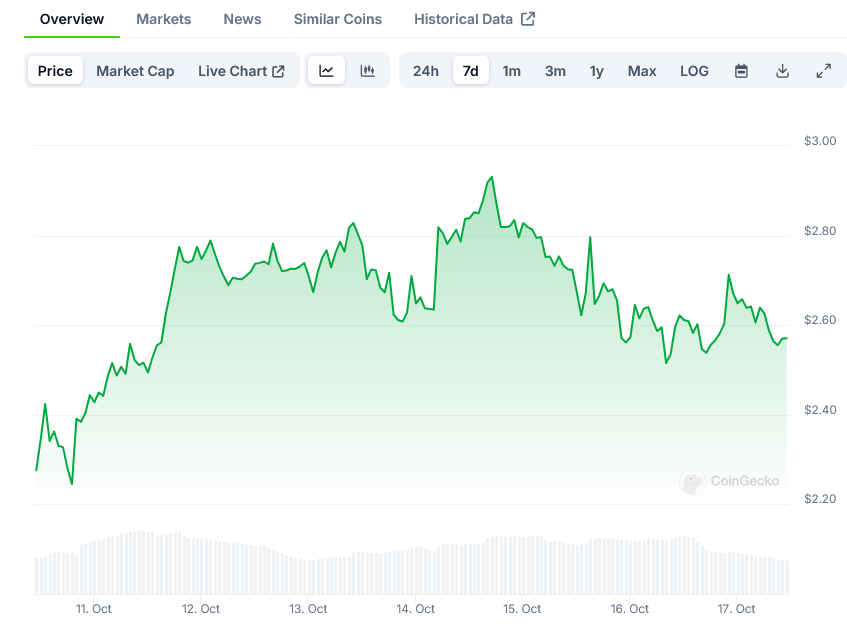This screenshot has height=640, width=847.
Task: Set time range to 7d
Action: (x=470, y=71)
